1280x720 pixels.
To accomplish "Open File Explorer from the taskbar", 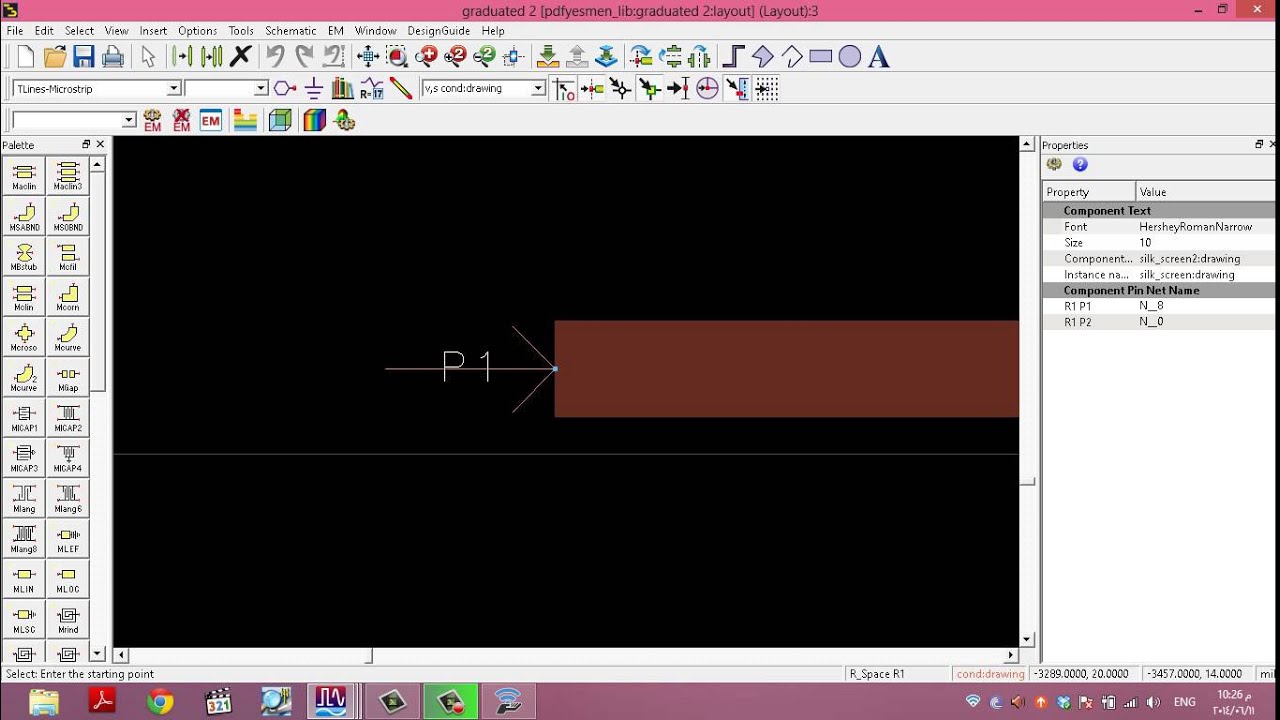I will (x=43, y=702).
